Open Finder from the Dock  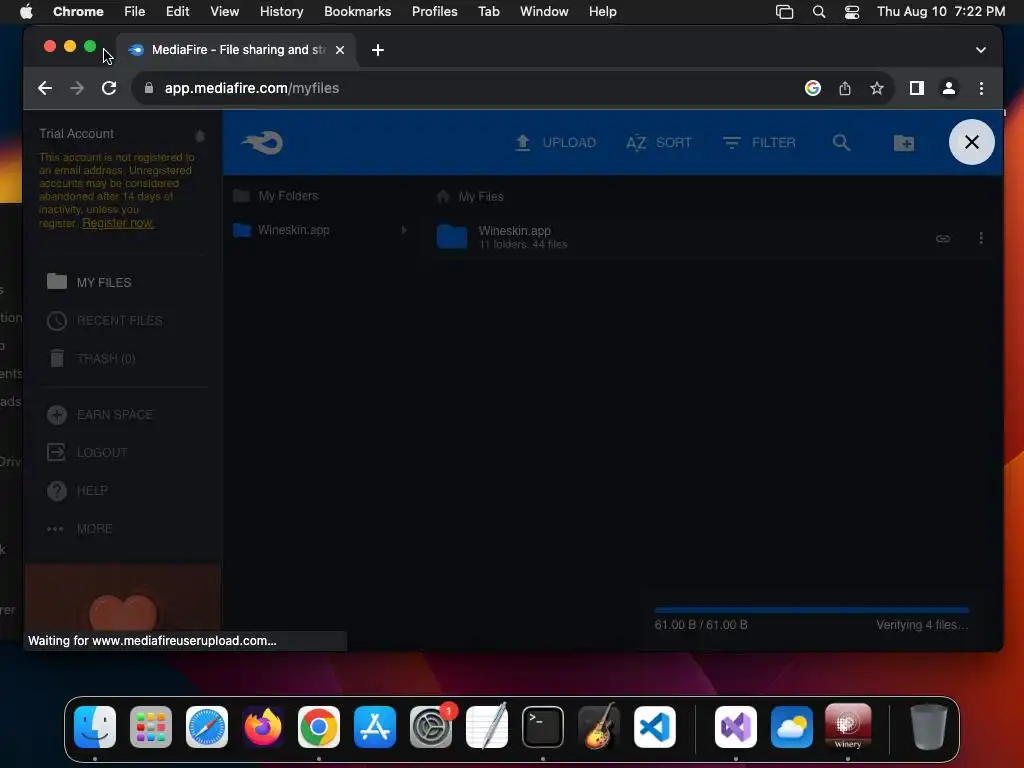pos(95,726)
